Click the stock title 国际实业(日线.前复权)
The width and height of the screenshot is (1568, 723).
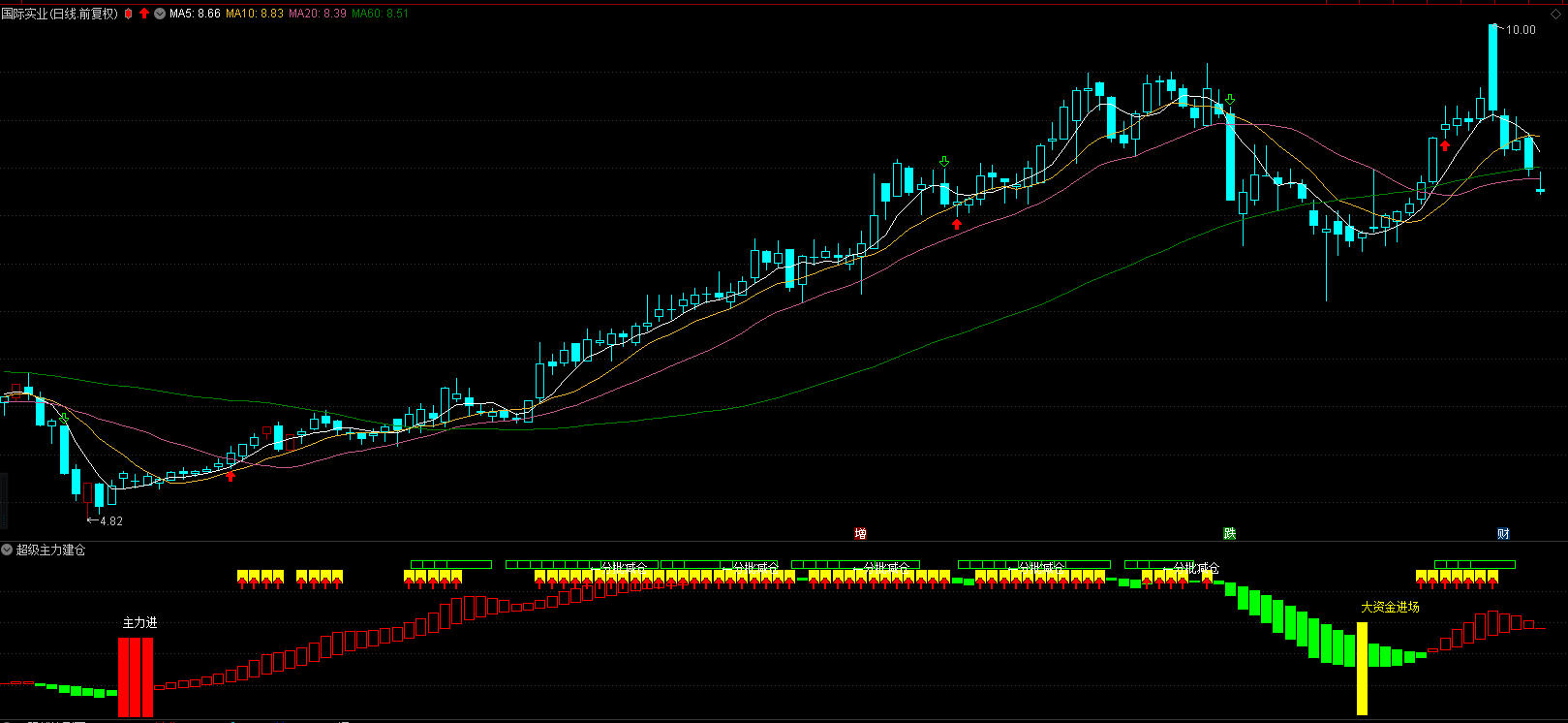60,14
